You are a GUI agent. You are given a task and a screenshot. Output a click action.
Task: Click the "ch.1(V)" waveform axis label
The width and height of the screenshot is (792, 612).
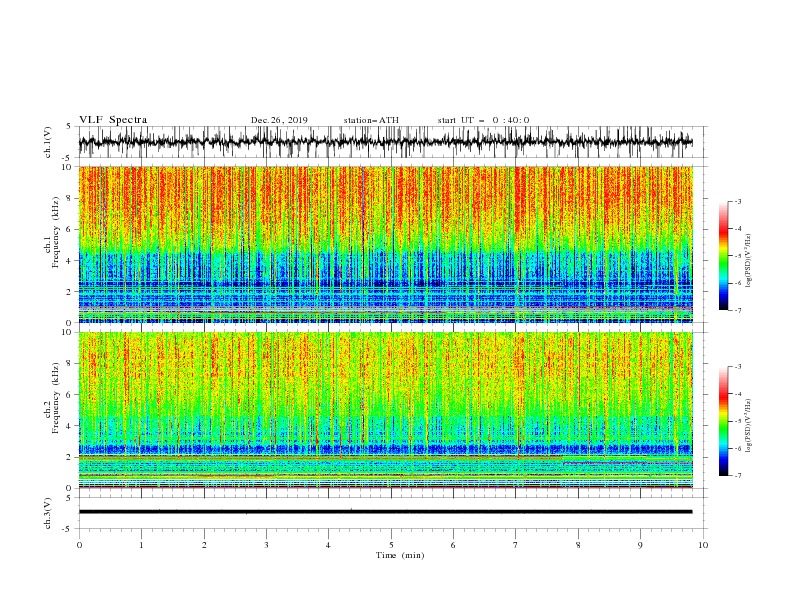point(48,142)
